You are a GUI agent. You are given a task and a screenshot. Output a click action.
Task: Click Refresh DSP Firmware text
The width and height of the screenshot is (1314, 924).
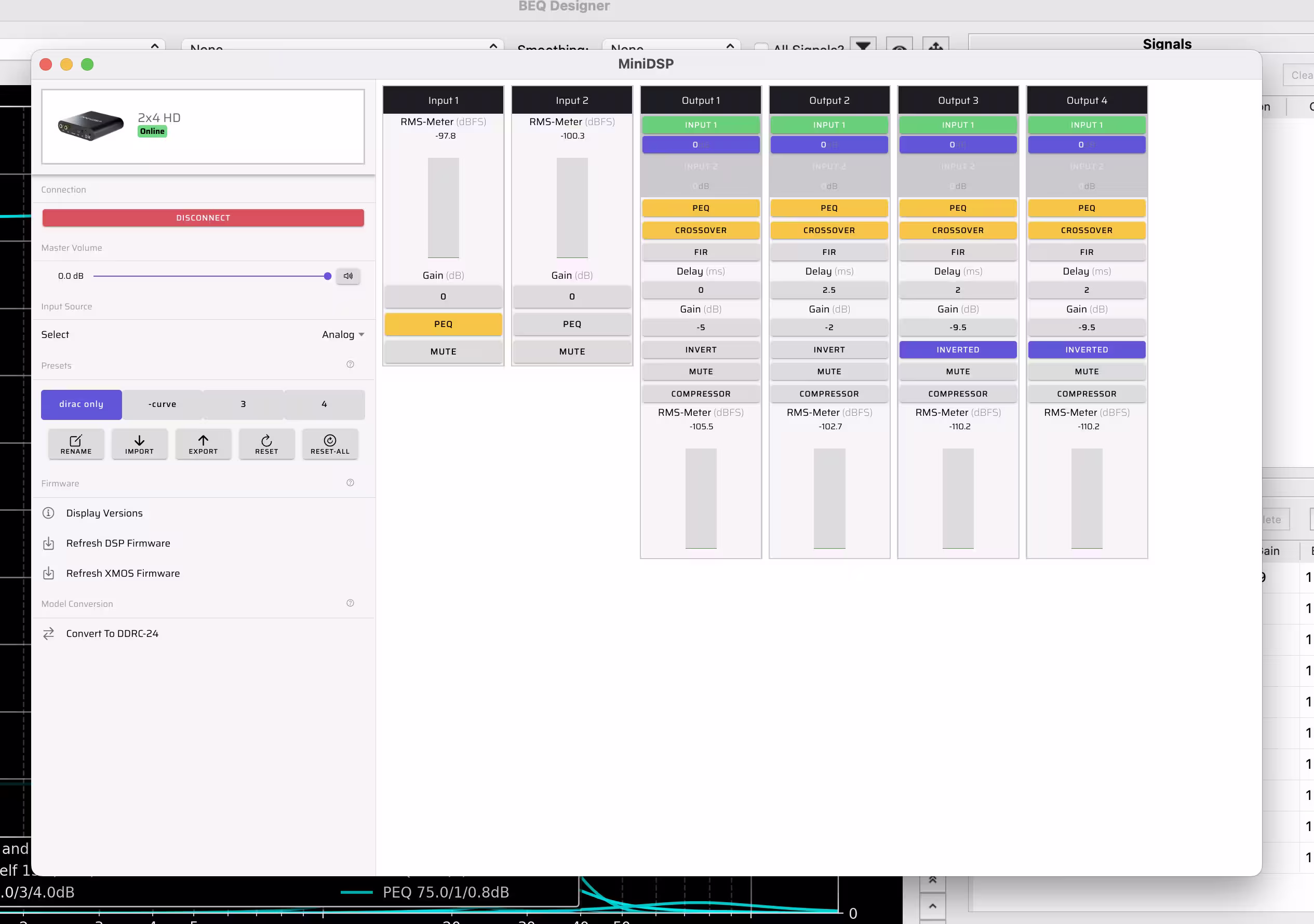pos(118,543)
